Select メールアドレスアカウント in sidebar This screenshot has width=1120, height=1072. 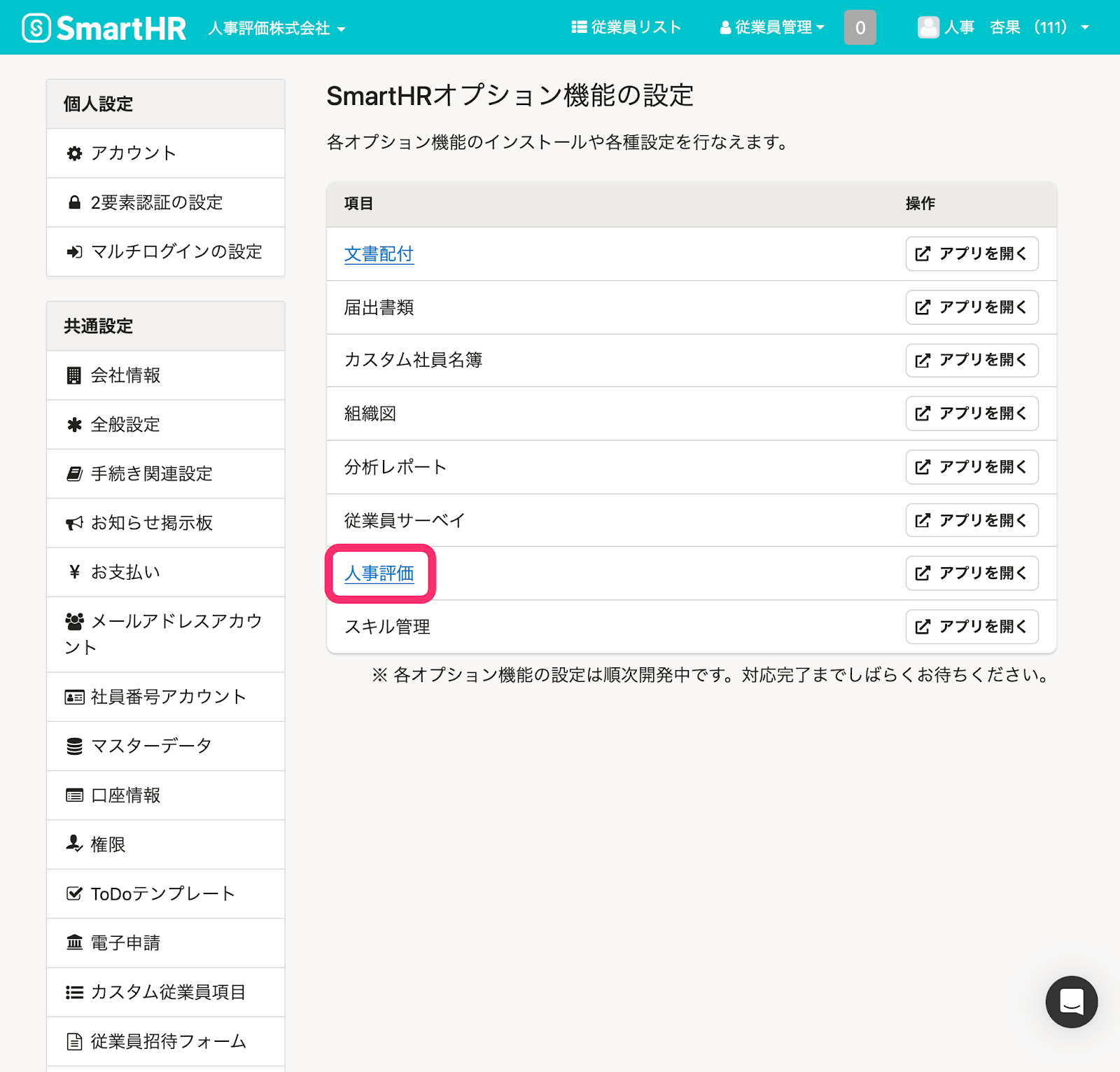166,634
